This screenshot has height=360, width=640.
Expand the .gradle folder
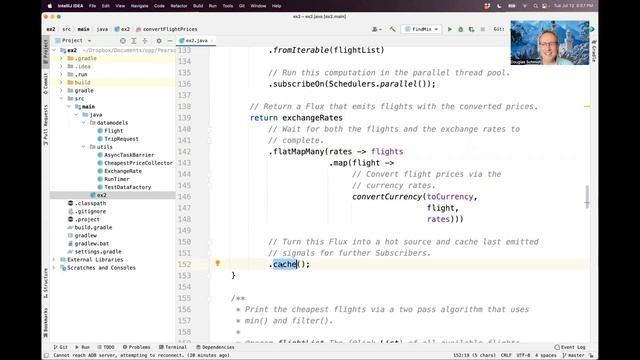point(61,58)
